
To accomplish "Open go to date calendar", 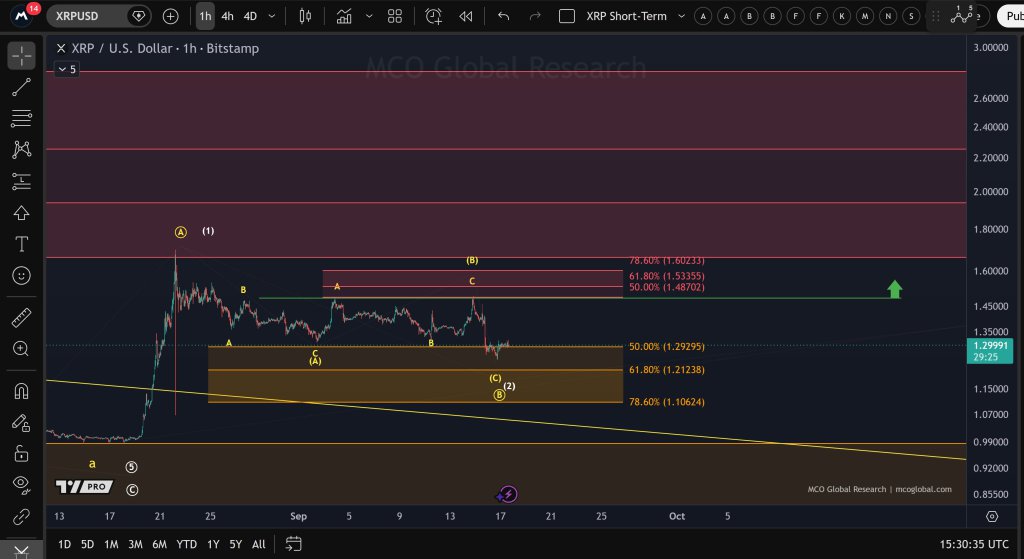I will coord(294,543).
